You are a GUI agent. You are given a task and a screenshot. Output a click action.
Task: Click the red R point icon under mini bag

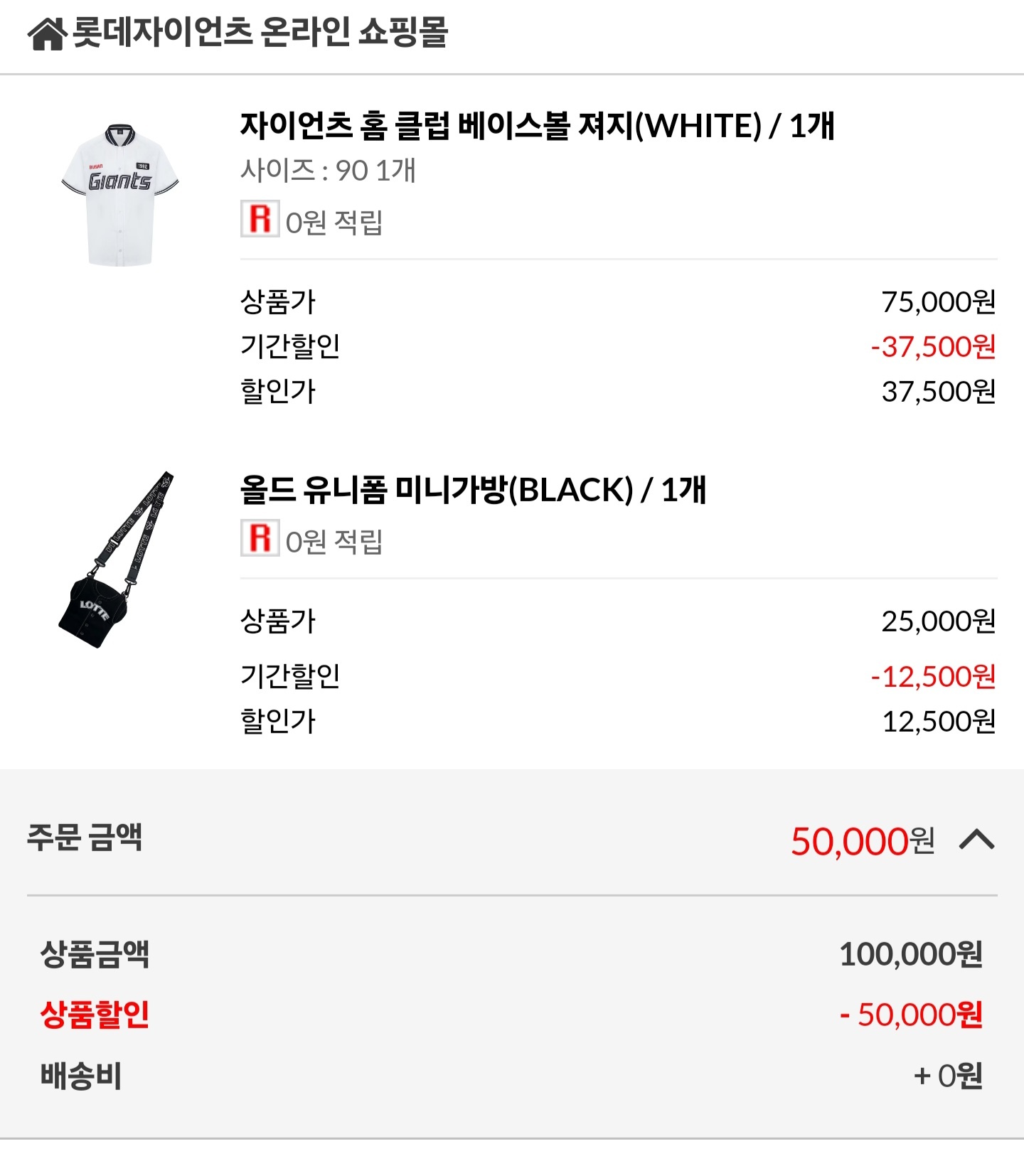tap(260, 538)
